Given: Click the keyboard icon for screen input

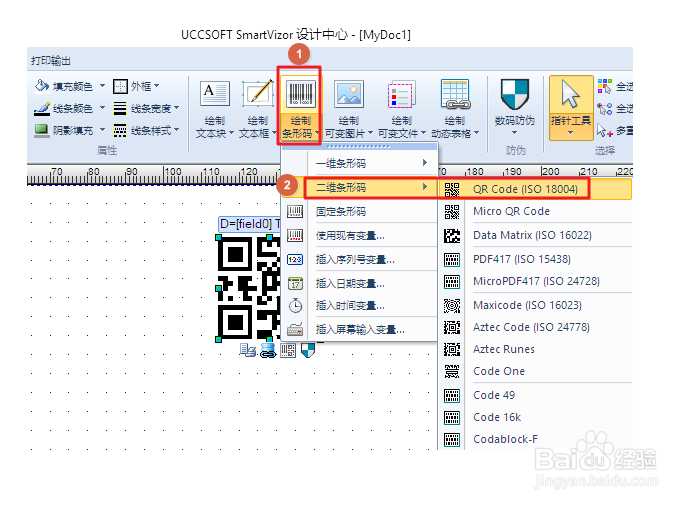Looking at the screenshot, I should (295, 330).
